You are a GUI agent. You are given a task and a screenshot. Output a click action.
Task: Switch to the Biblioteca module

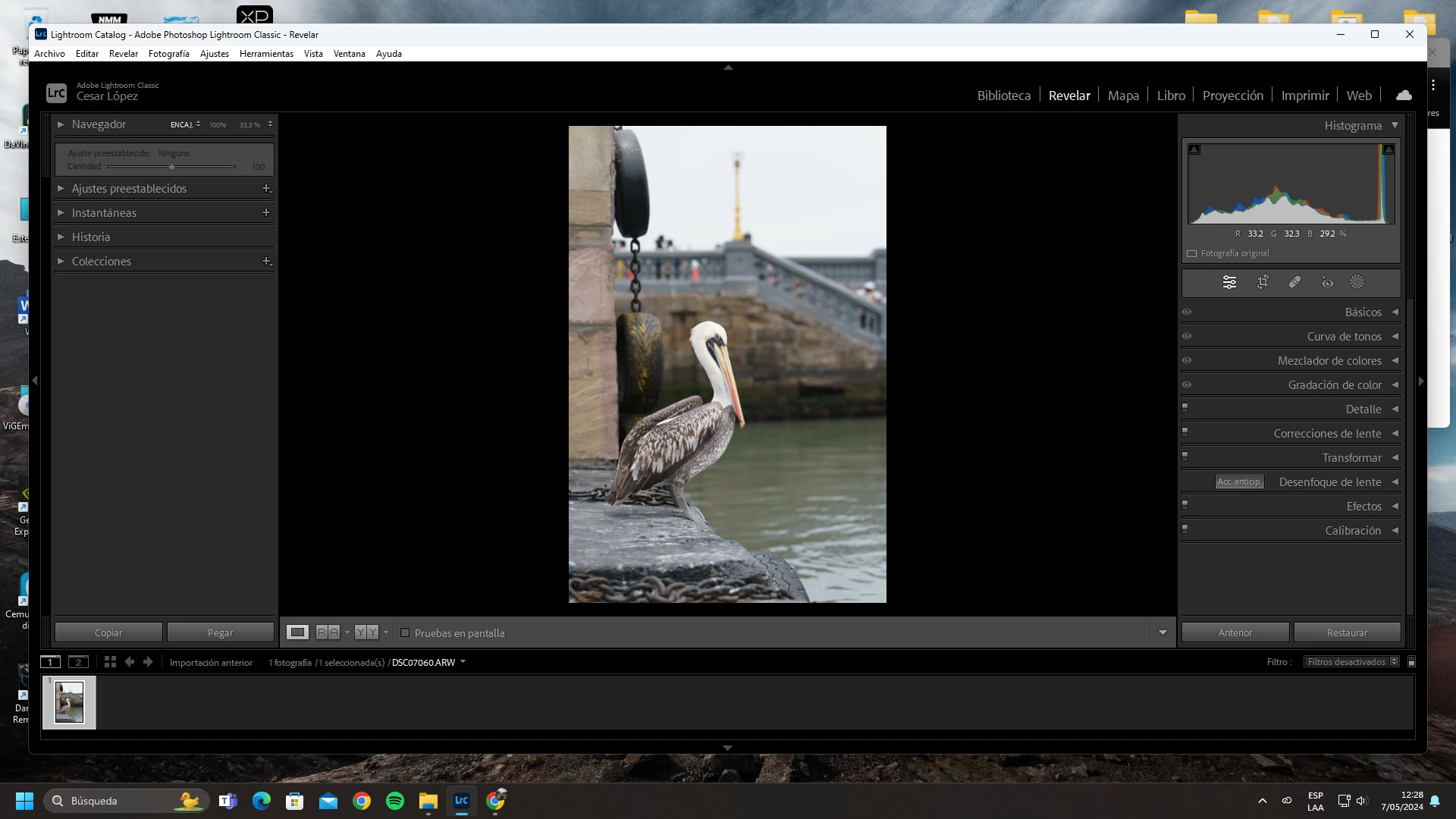[x=1003, y=96]
